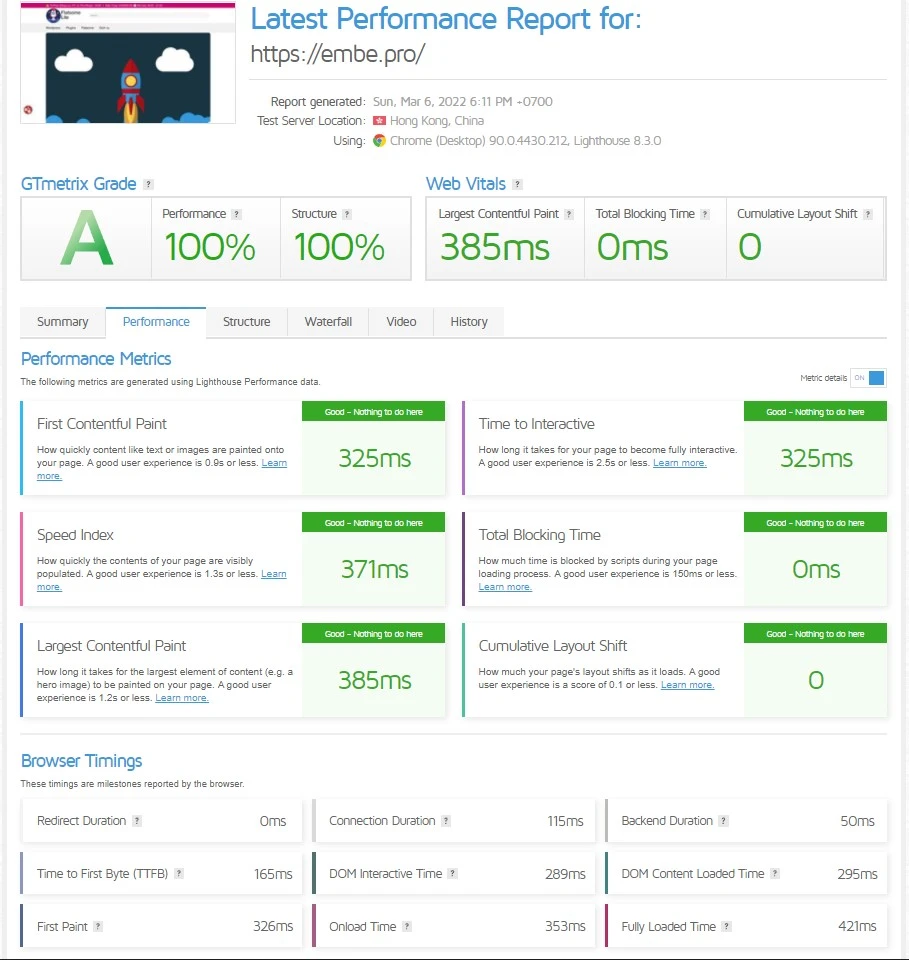
Task: Open the History tab
Action: click(x=469, y=322)
